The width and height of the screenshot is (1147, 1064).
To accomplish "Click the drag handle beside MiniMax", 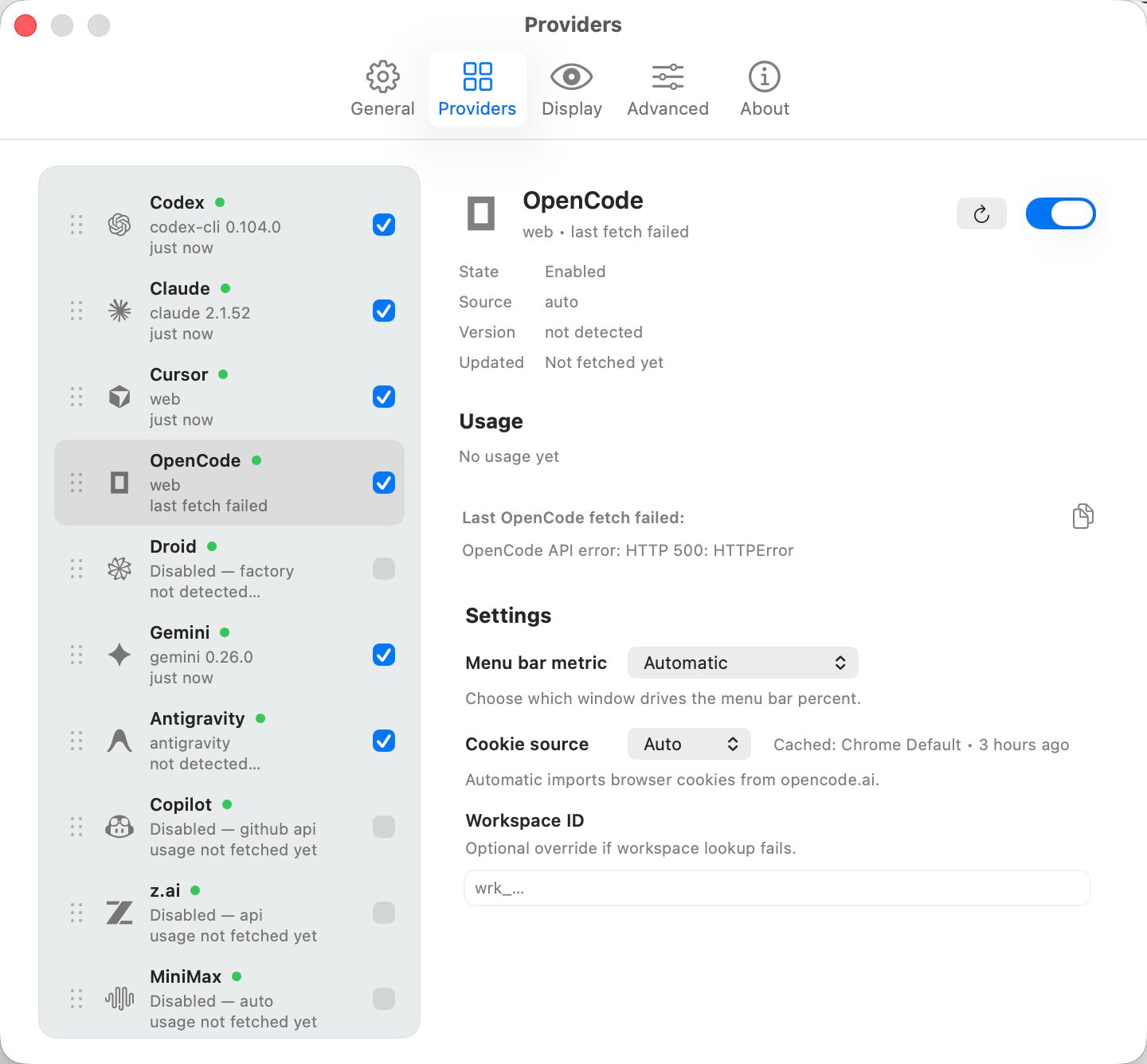I will pos(76,999).
